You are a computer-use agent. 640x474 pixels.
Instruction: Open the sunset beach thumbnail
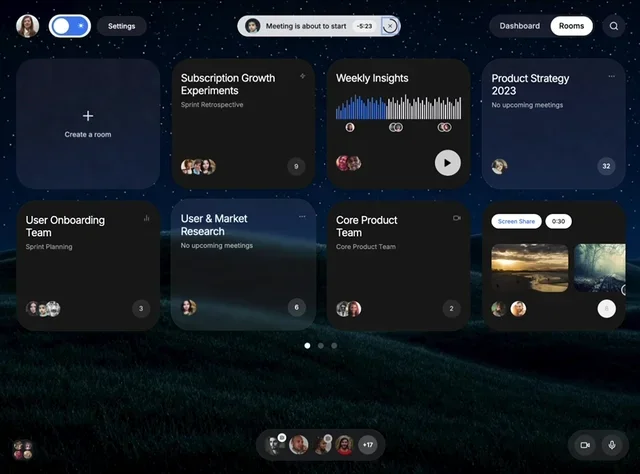[529, 268]
